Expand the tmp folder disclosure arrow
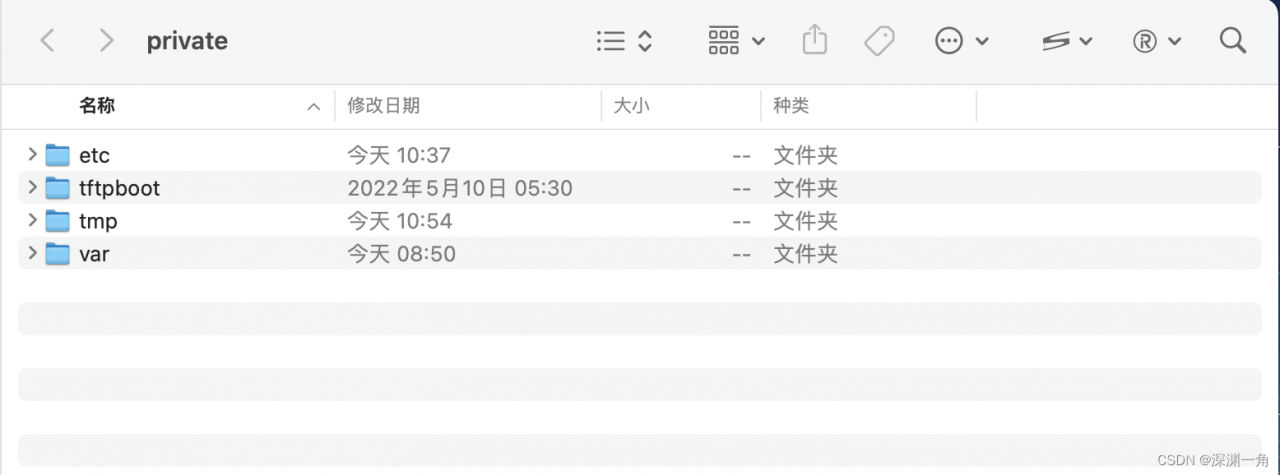The image size is (1280, 475). click(32, 220)
